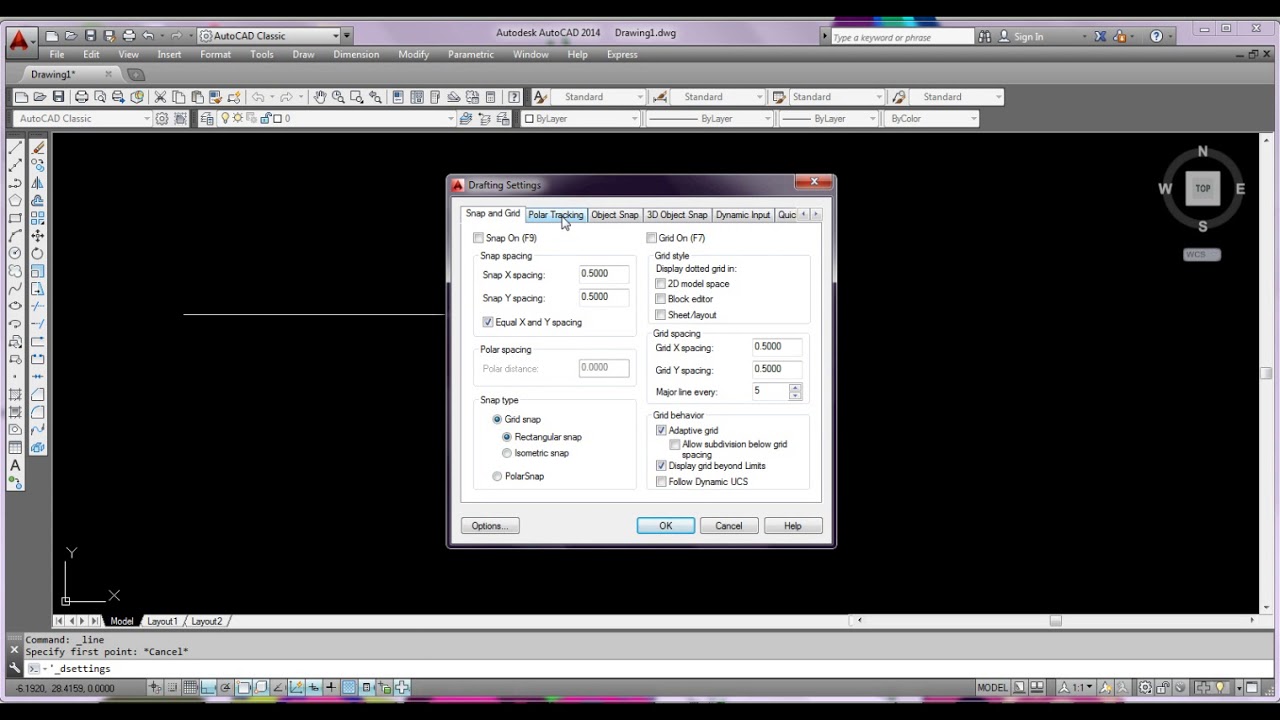Open Layer Properties Manager icon
The height and width of the screenshot is (720, 1280).
pyautogui.click(x=207, y=118)
